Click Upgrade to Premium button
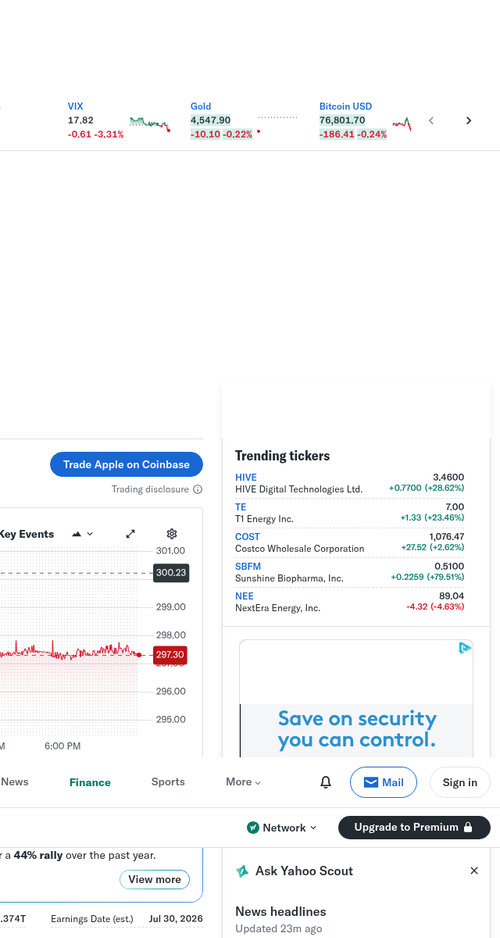The image size is (500, 938). pyautogui.click(x=414, y=827)
